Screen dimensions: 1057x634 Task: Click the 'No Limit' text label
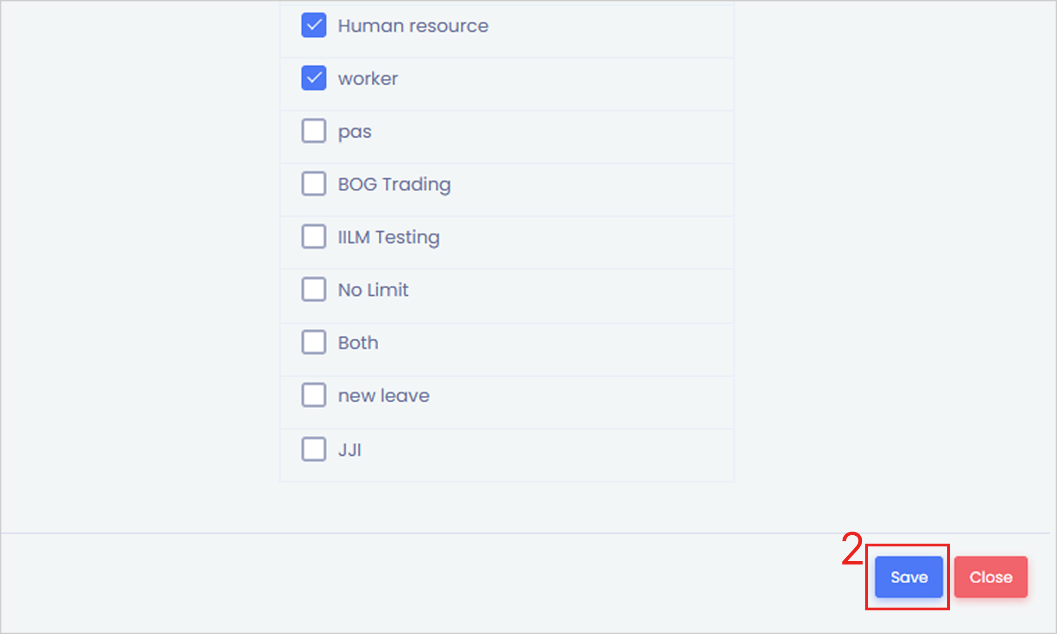point(373,290)
